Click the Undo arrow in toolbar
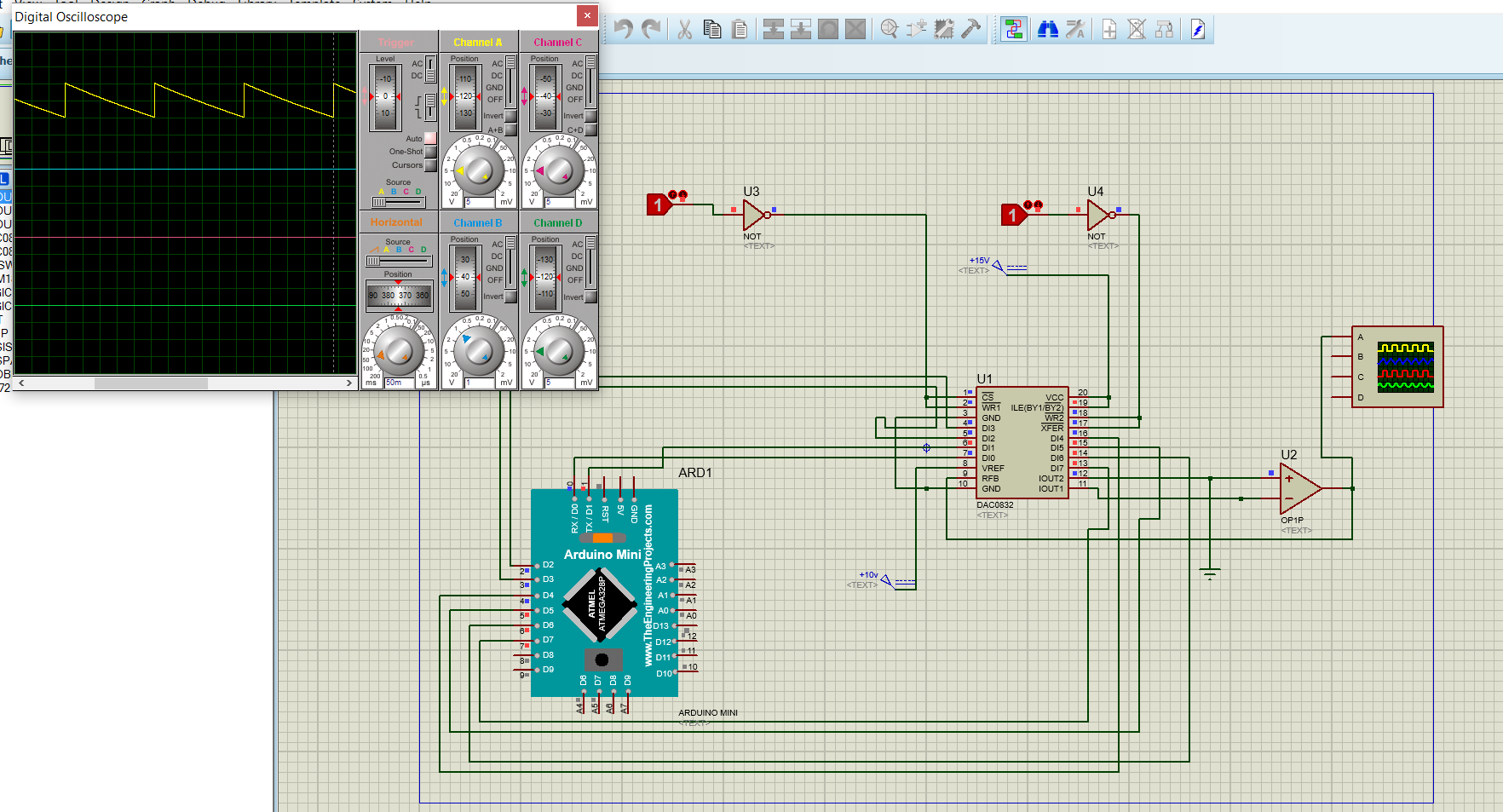The image size is (1503, 812). [624, 30]
